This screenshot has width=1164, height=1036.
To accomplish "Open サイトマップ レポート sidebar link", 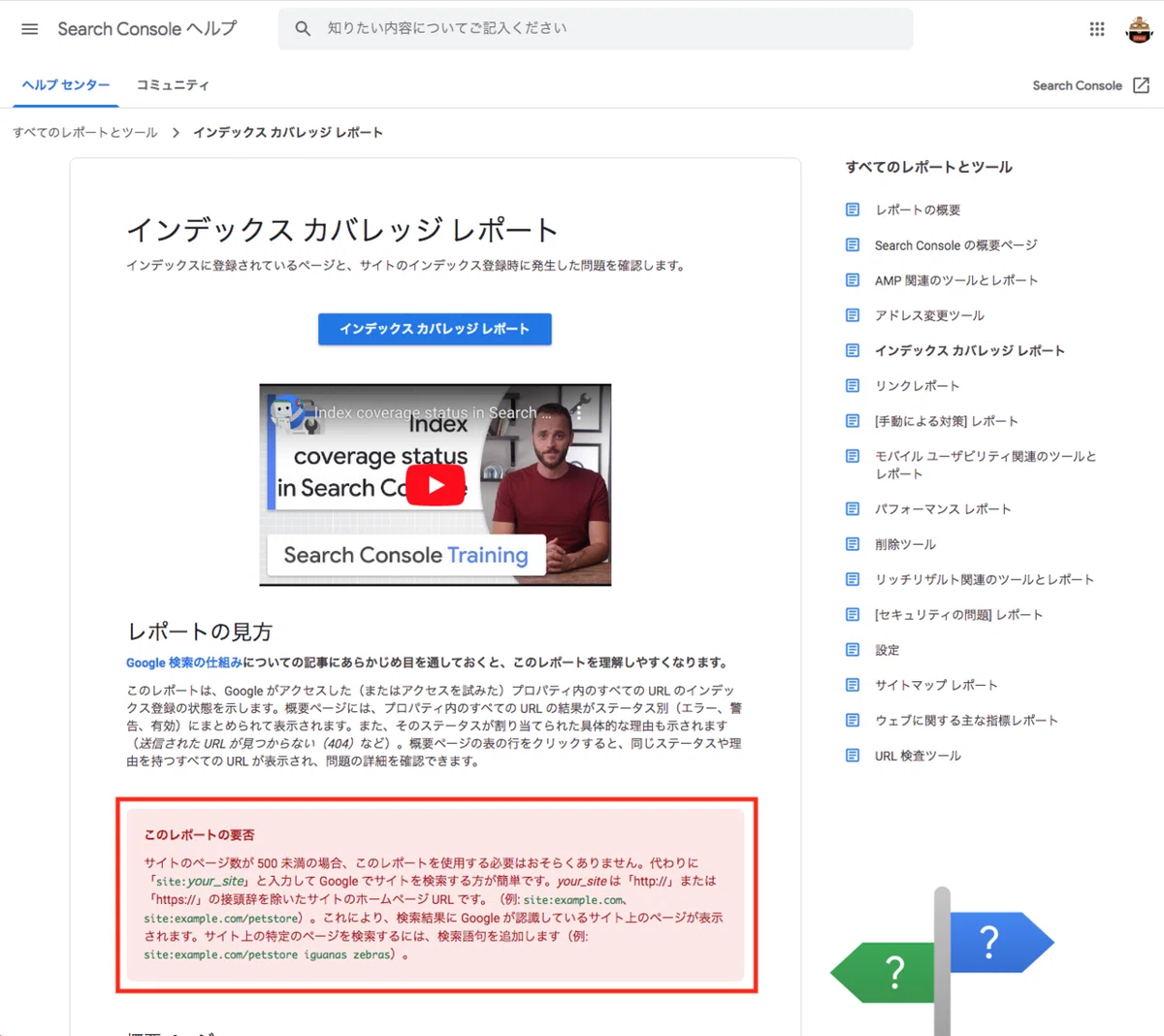I will click(x=936, y=685).
